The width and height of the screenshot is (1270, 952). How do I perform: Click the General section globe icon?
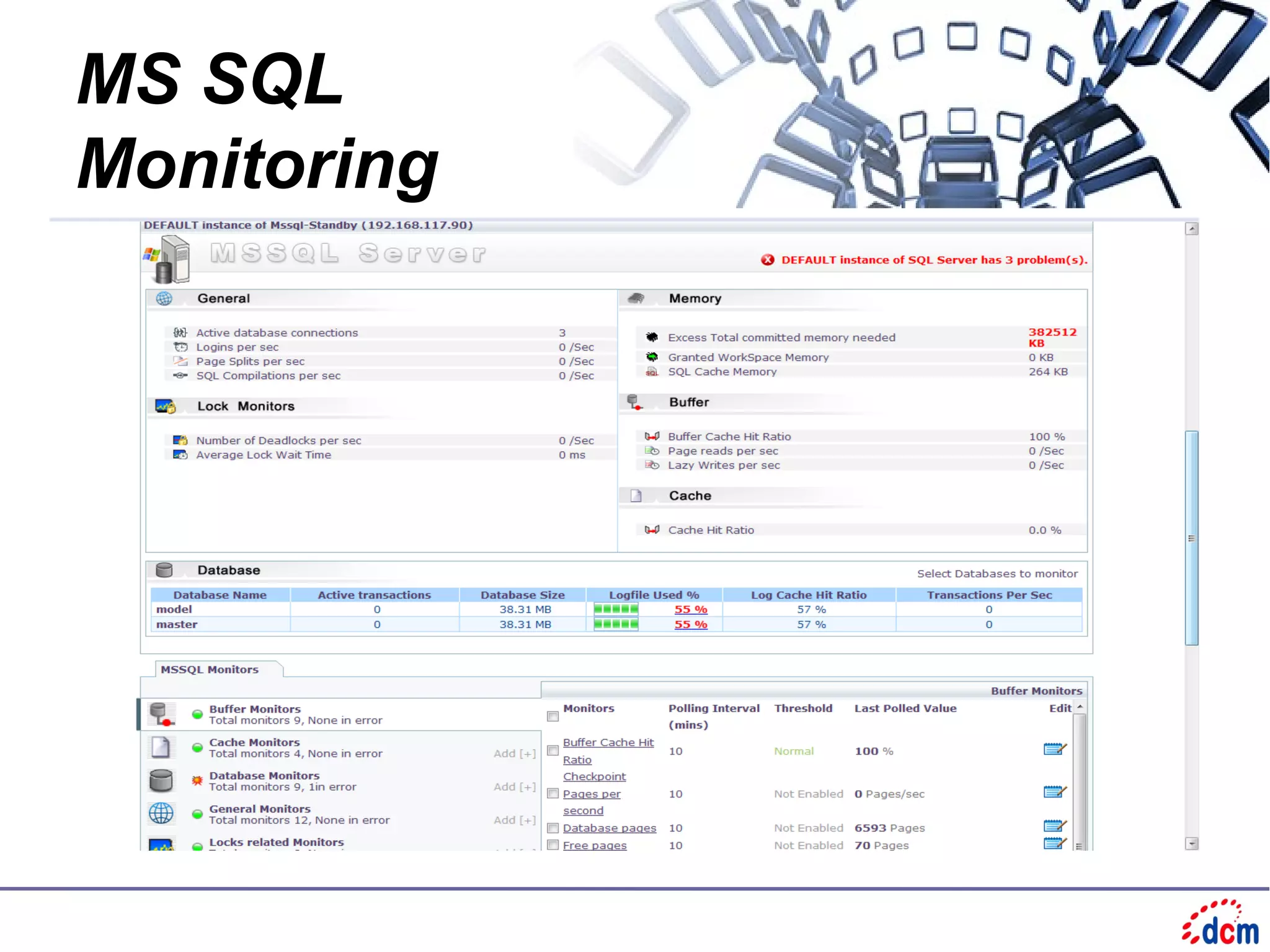(x=164, y=298)
